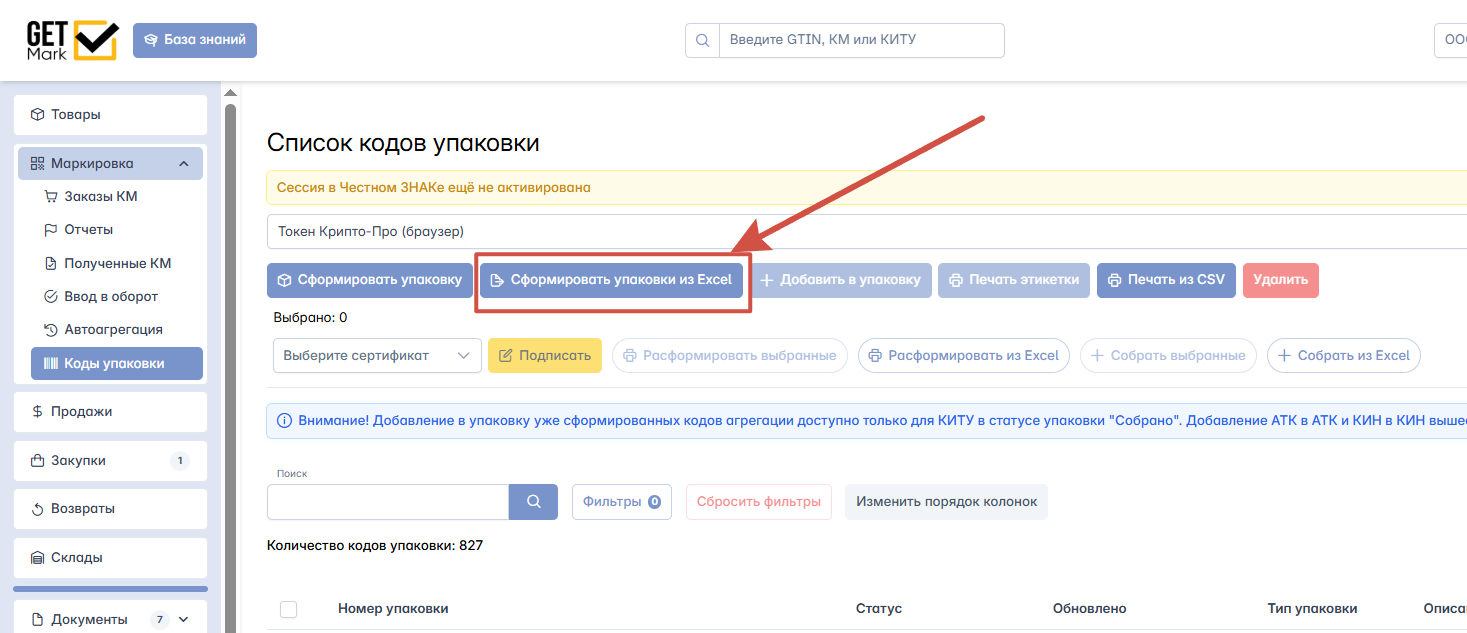The height and width of the screenshot is (633, 1467).
Task: Sort by Номер упаковки column header
Action: pos(393,609)
